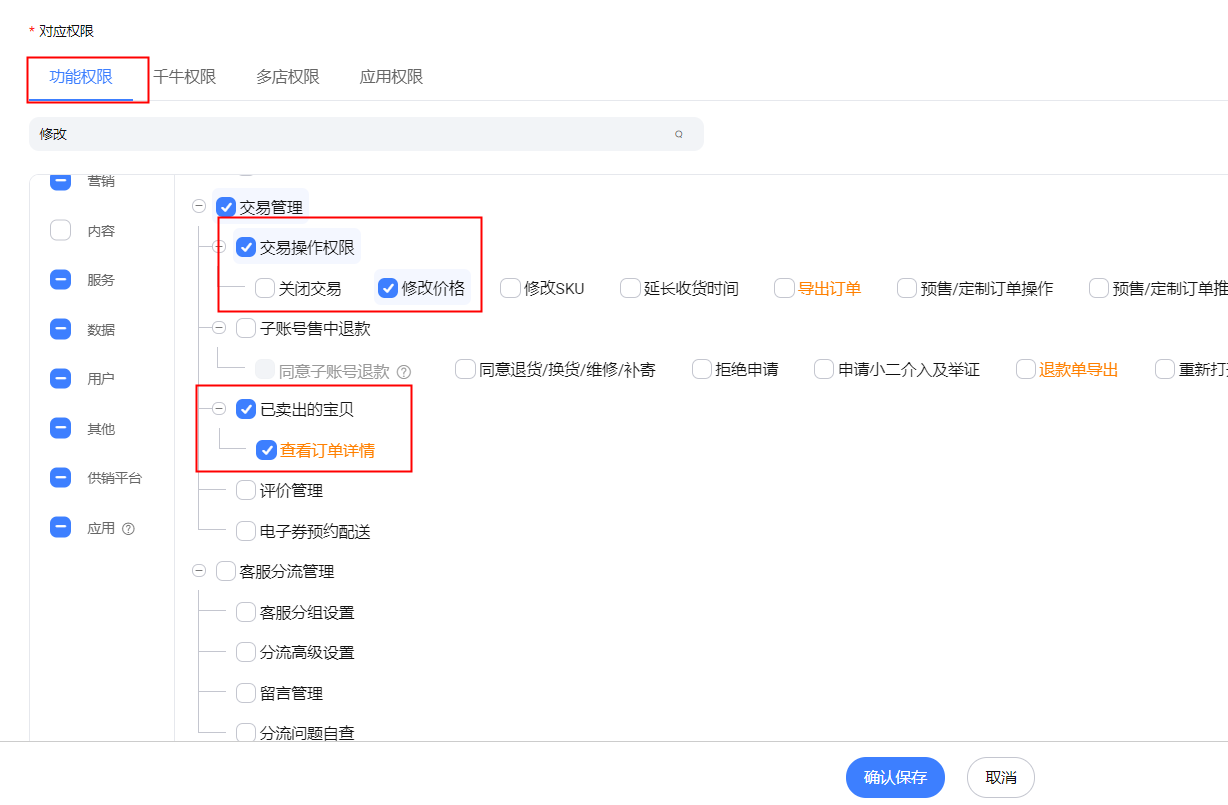1228x805 pixels.
Task: Switch to the 千牛权限 tab
Action: point(184,77)
